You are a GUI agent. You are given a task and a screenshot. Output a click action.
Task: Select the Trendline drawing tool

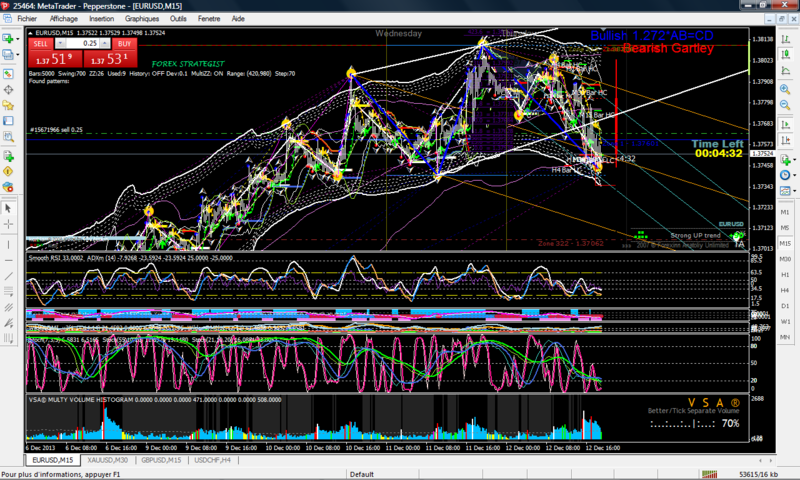tap(8, 276)
